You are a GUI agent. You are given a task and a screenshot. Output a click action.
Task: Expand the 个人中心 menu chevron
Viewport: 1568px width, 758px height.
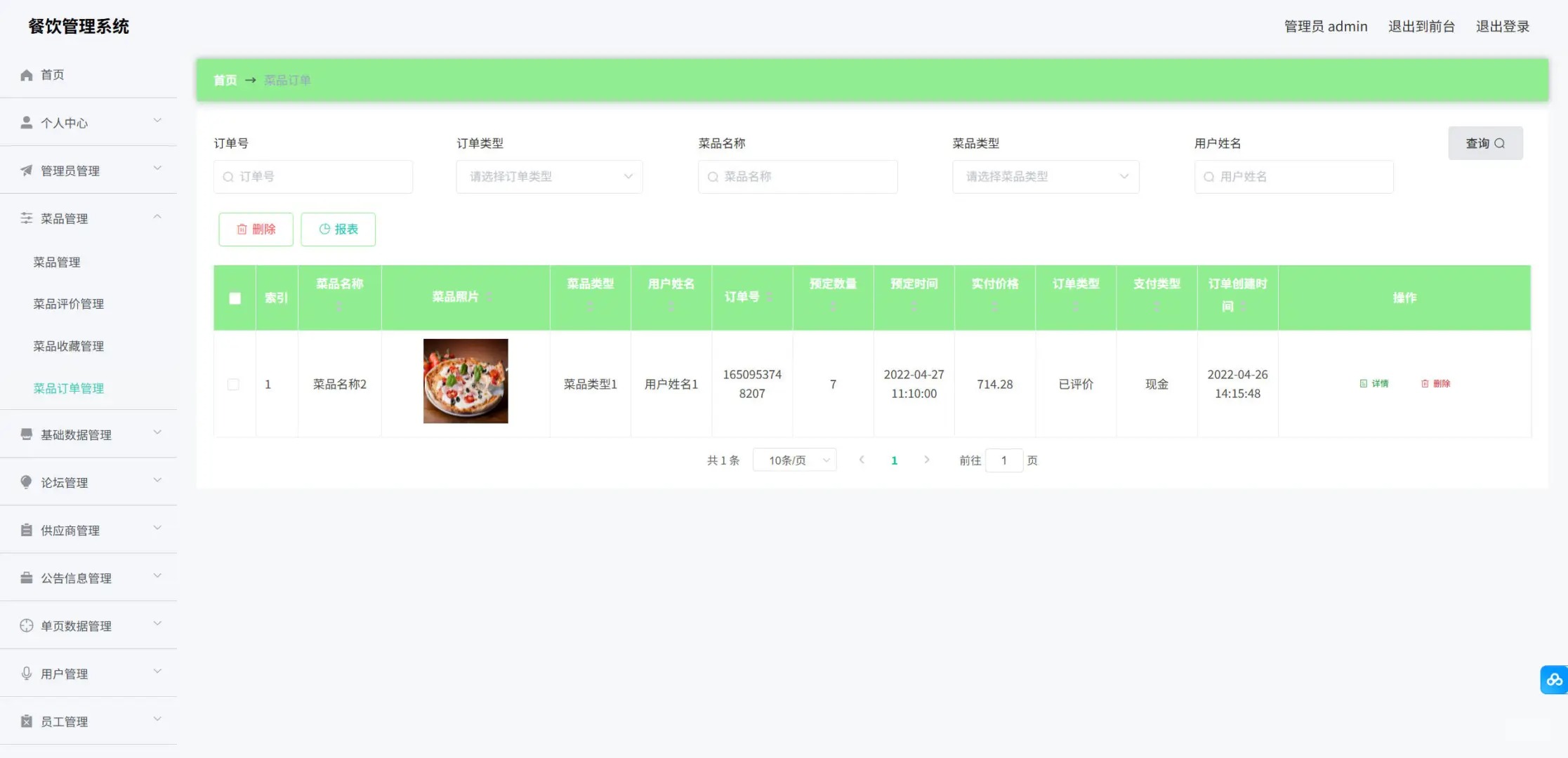coord(157,121)
